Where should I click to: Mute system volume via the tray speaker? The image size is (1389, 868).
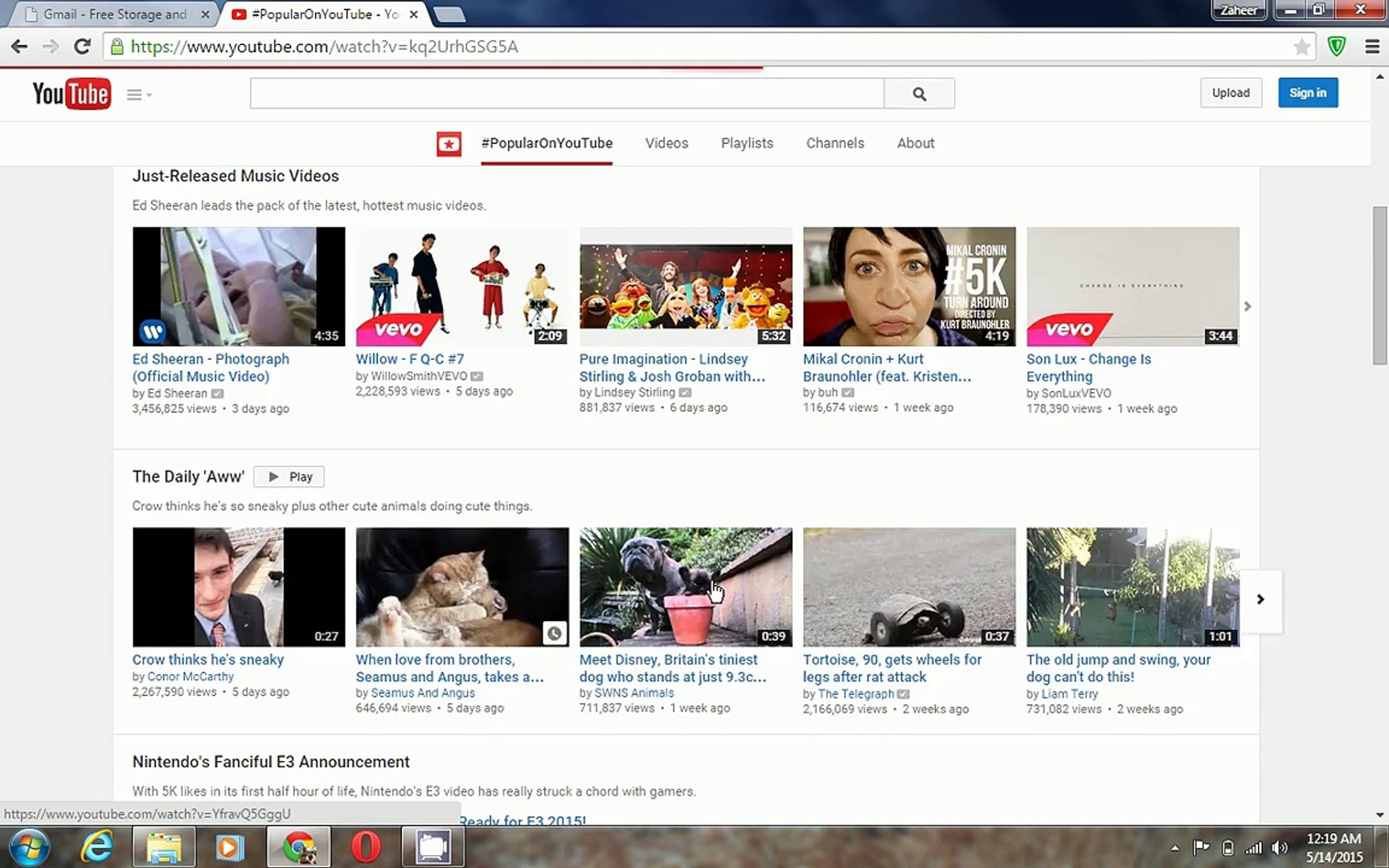tap(1280, 846)
